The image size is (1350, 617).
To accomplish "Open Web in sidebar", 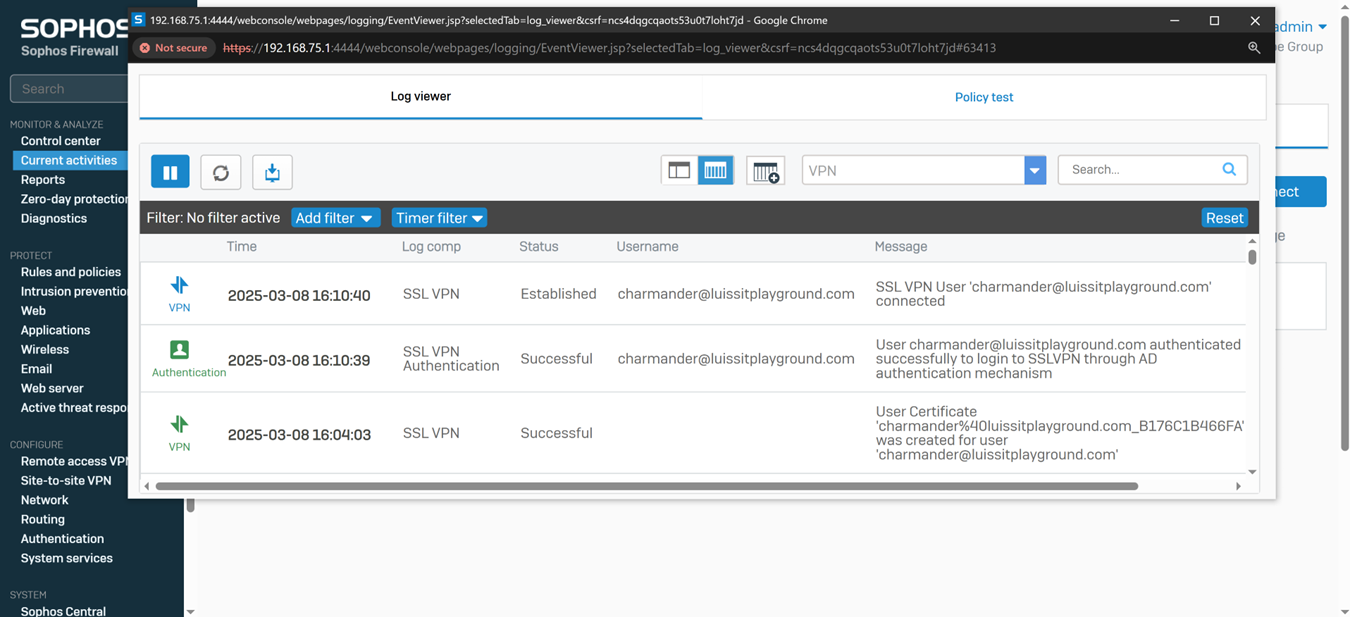I will pos(33,311).
